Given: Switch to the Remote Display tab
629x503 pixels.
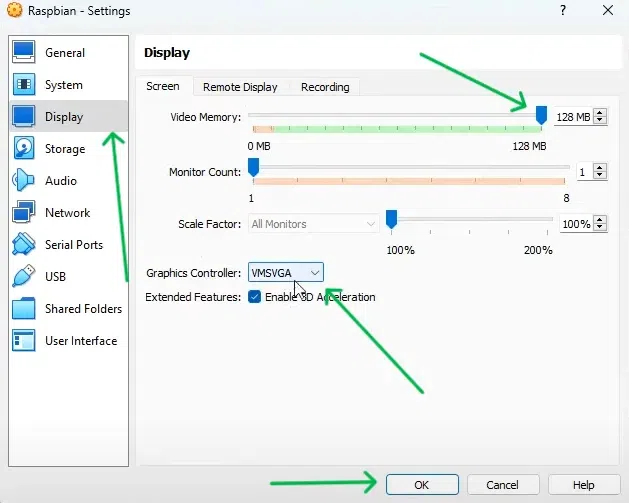Looking at the screenshot, I should coord(240,87).
